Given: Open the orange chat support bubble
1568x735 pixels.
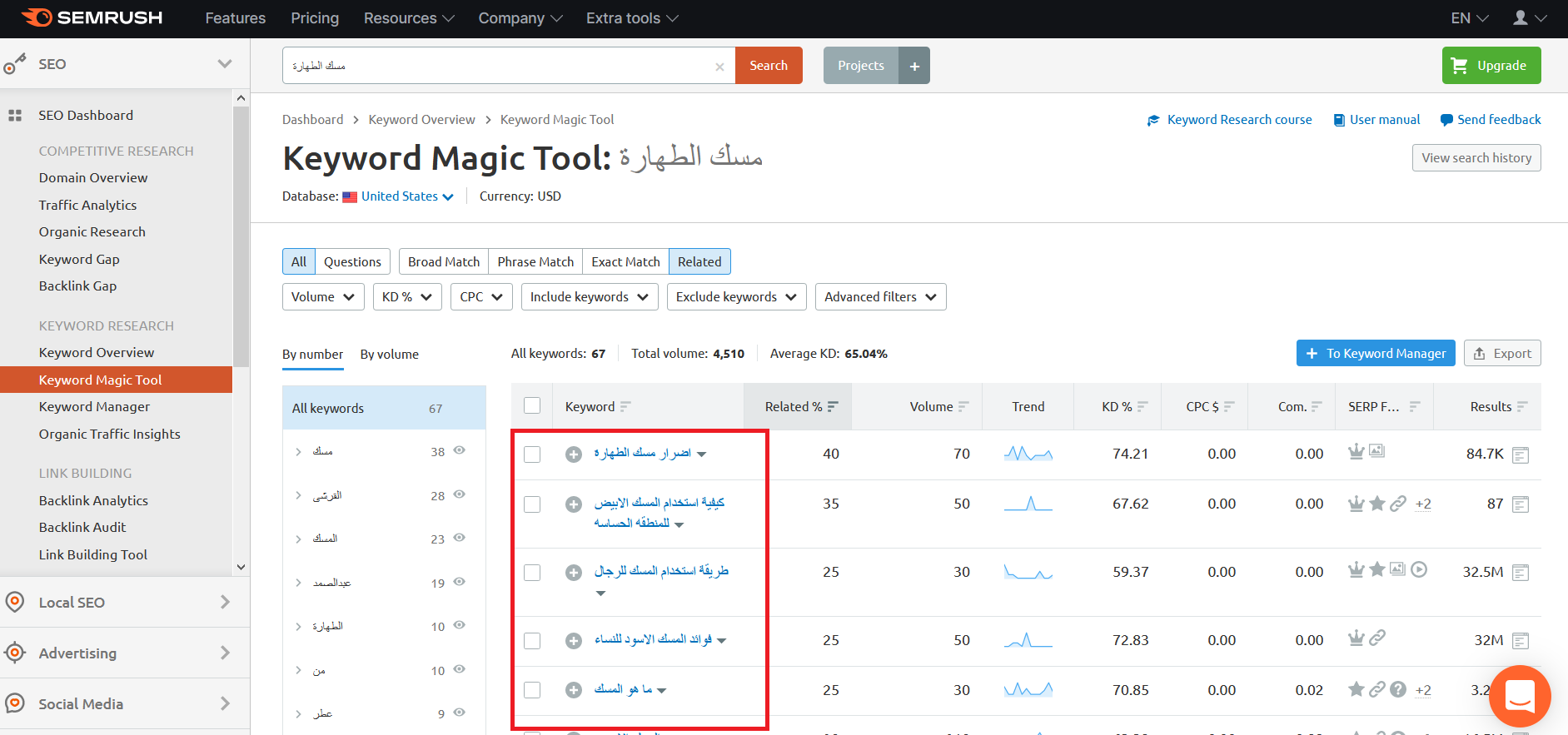Looking at the screenshot, I should 1520,696.
